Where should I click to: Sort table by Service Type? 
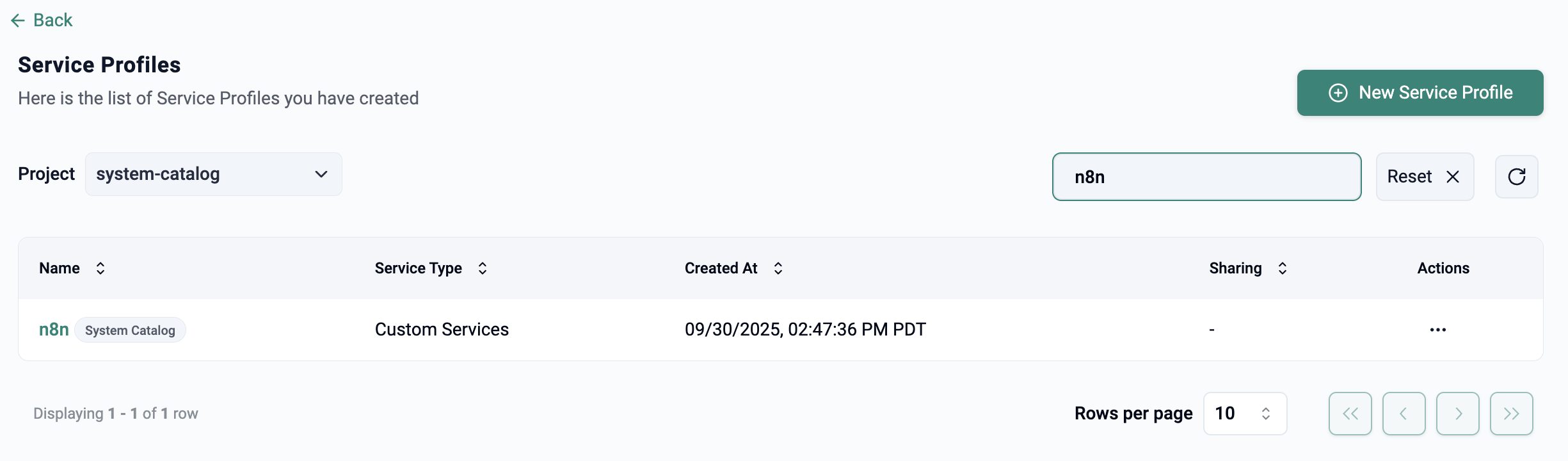tap(483, 268)
